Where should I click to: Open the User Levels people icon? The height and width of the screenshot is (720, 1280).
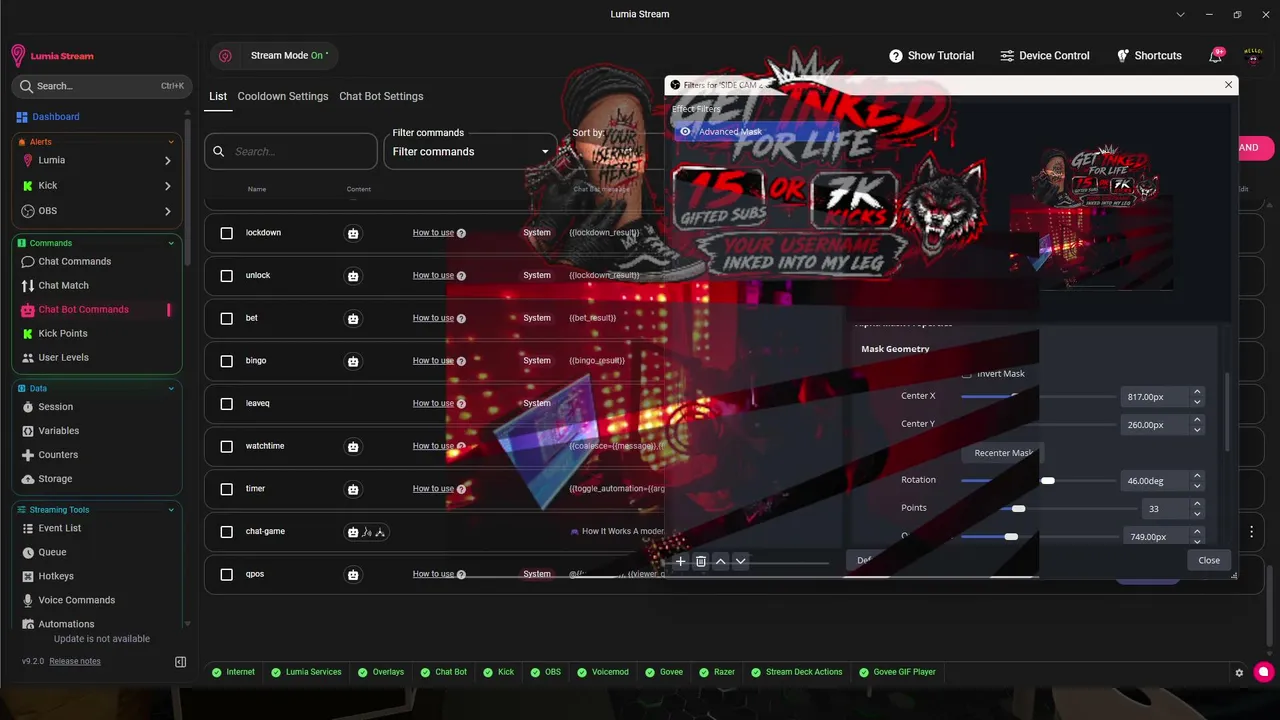pos(28,358)
